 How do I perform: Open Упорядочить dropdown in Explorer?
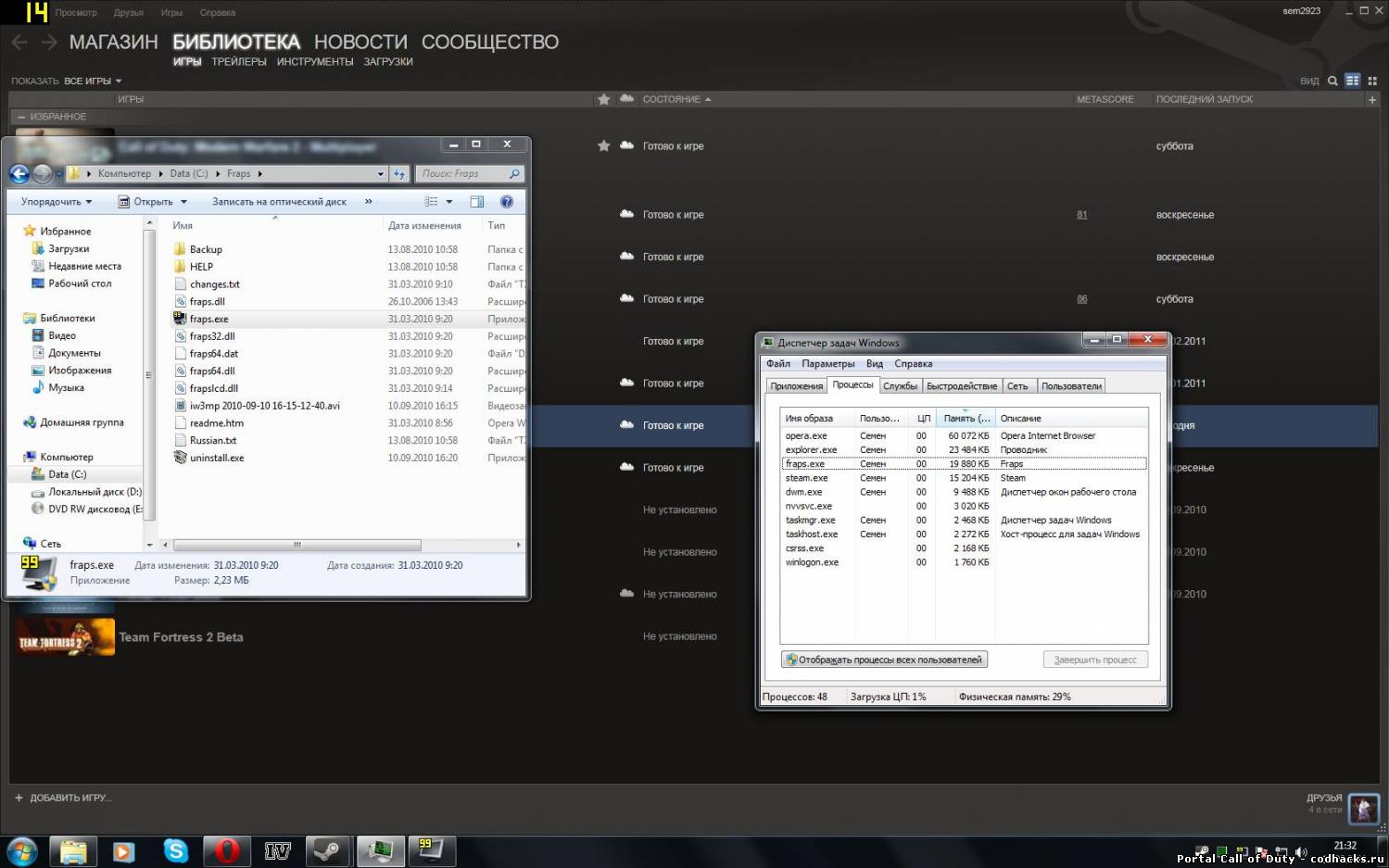point(57,201)
